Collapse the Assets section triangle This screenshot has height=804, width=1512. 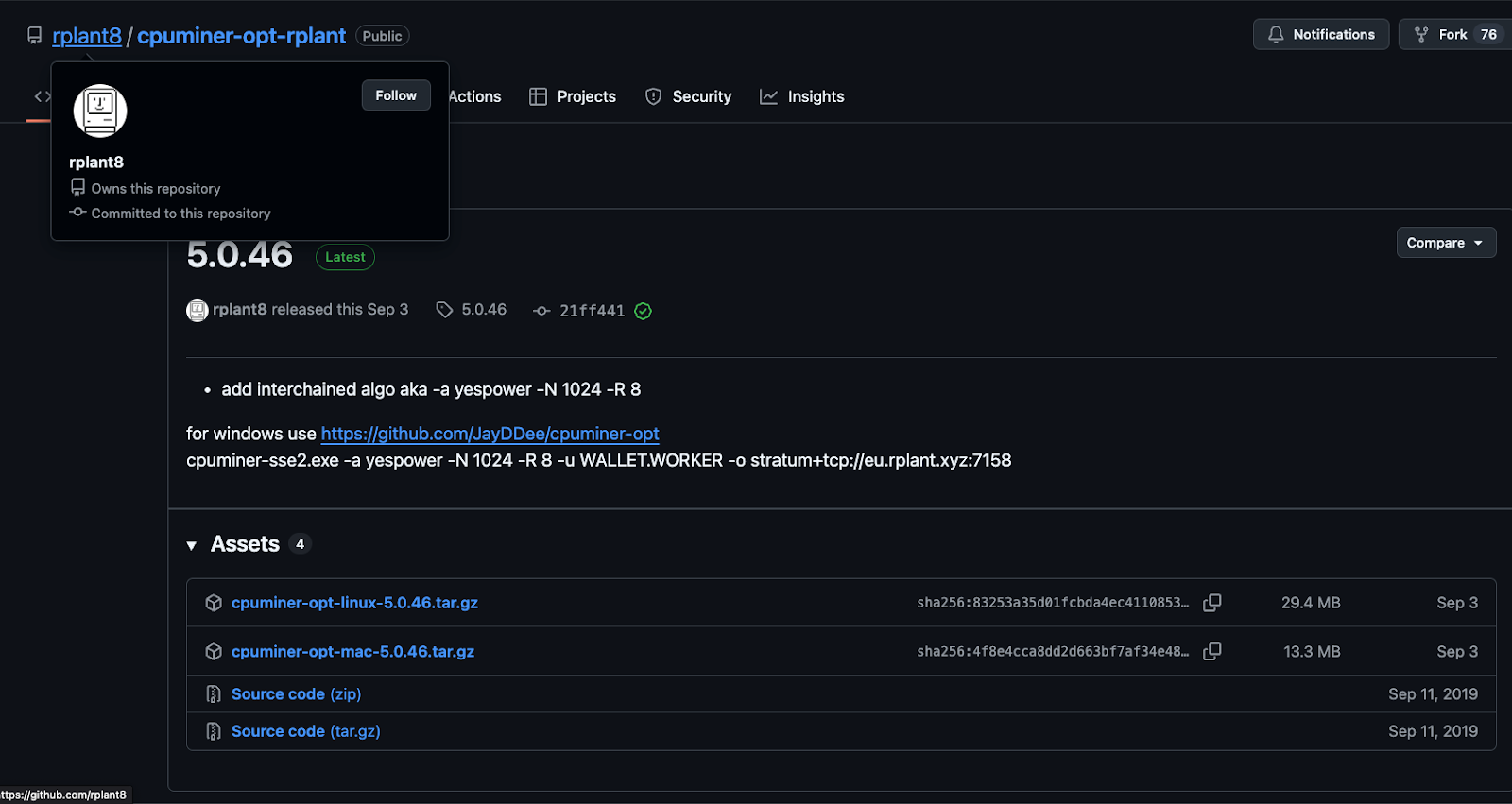[x=192, y=545]
